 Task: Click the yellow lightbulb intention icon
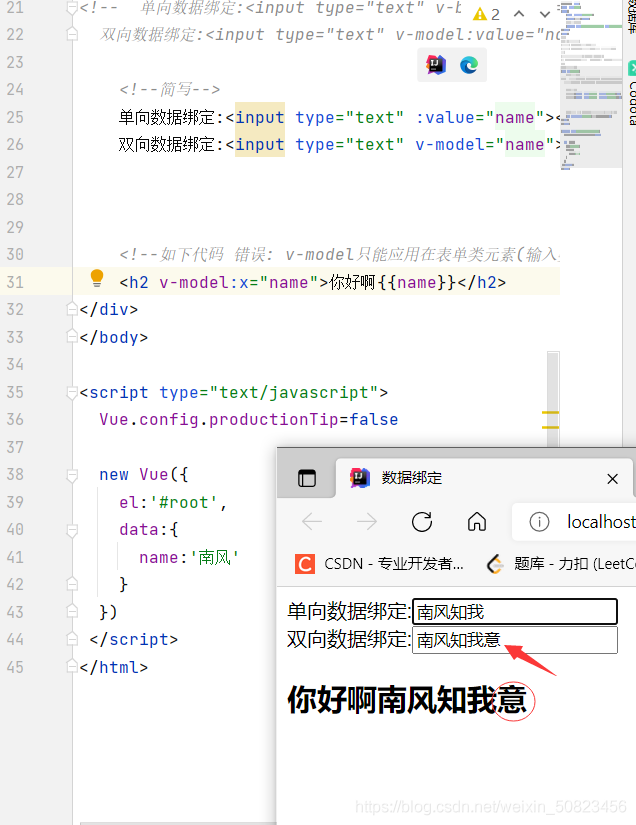[x=97, y=279]
